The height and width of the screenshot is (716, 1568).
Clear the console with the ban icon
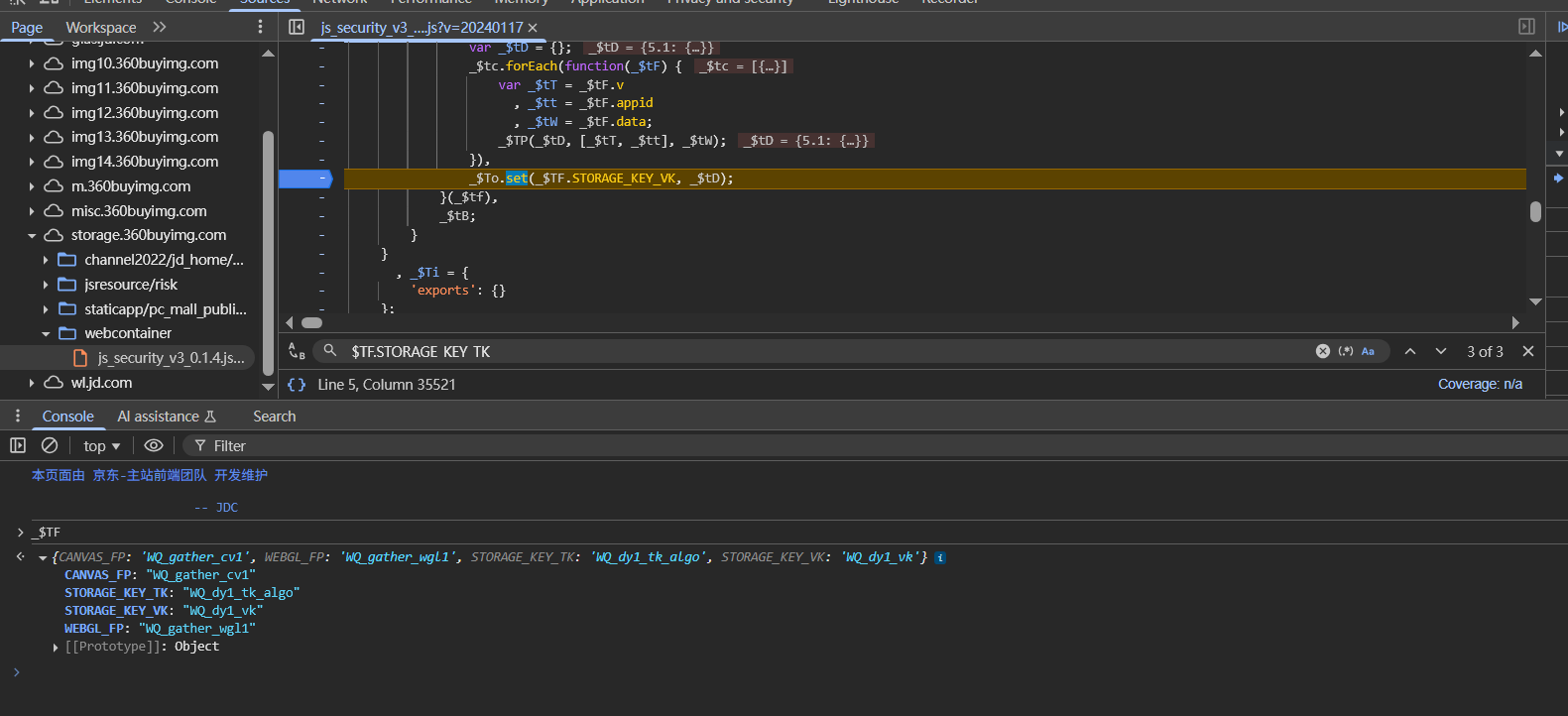pos(50,445)
